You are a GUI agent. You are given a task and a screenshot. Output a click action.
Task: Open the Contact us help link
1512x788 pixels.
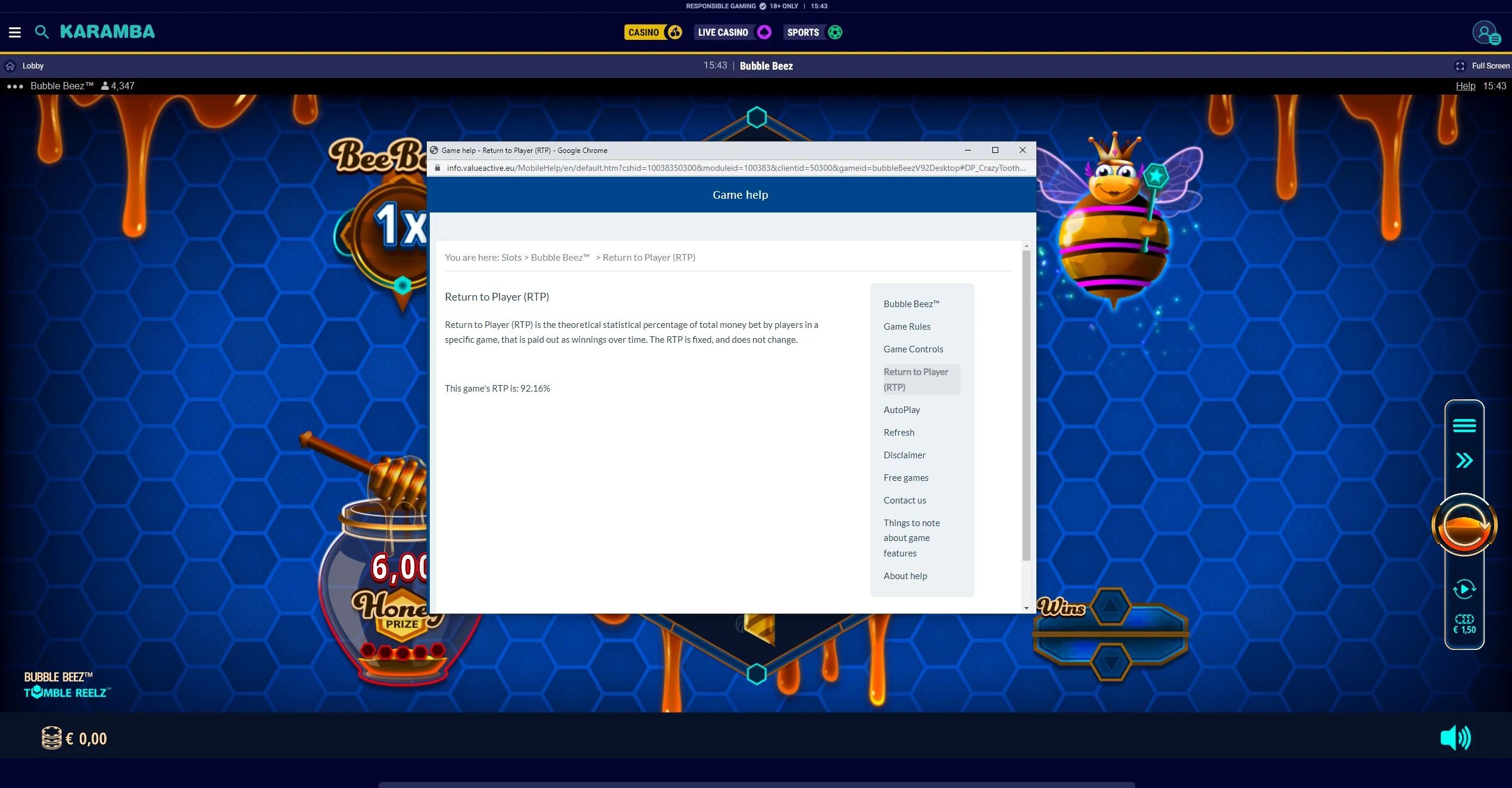pos(904,500)
